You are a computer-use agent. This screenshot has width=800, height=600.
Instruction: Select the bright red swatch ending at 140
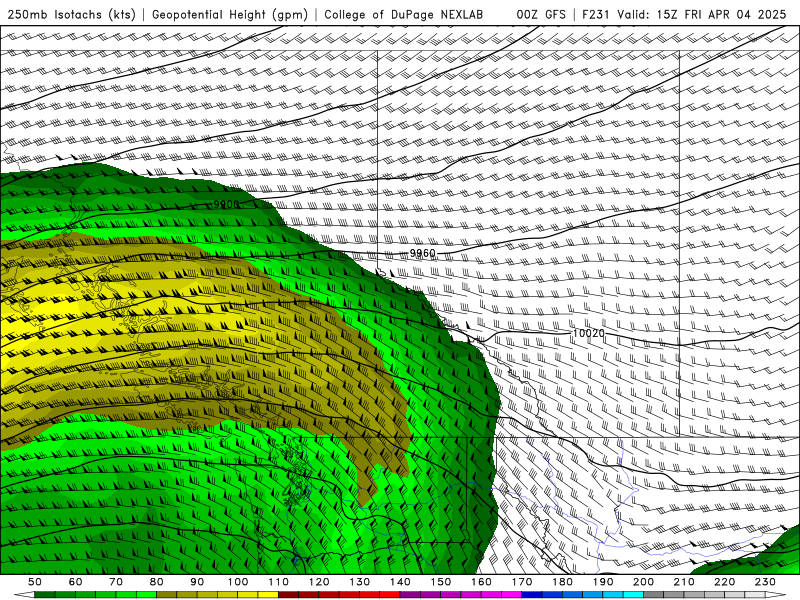390,595
